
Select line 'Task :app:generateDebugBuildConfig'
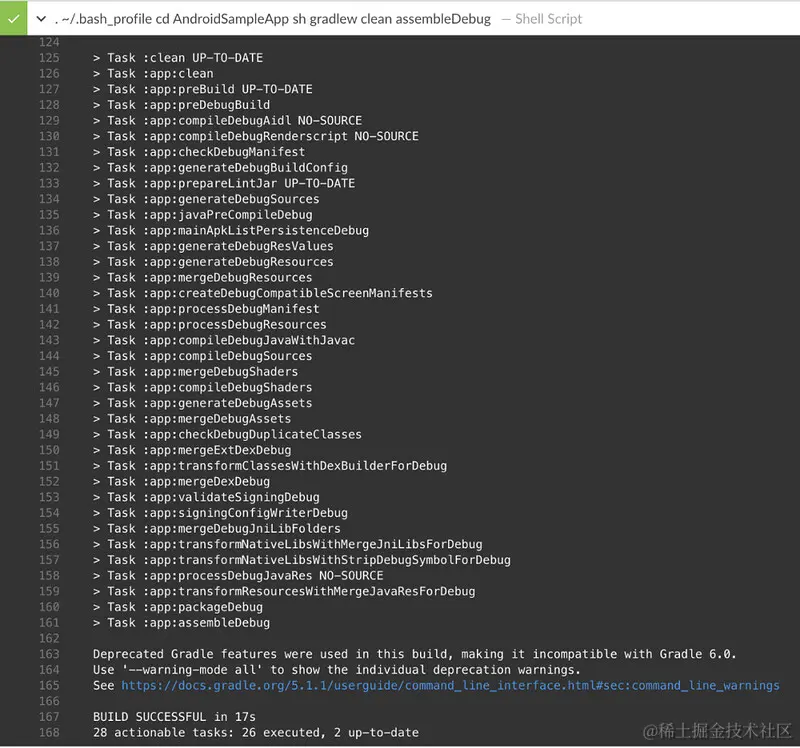(220, 167)
